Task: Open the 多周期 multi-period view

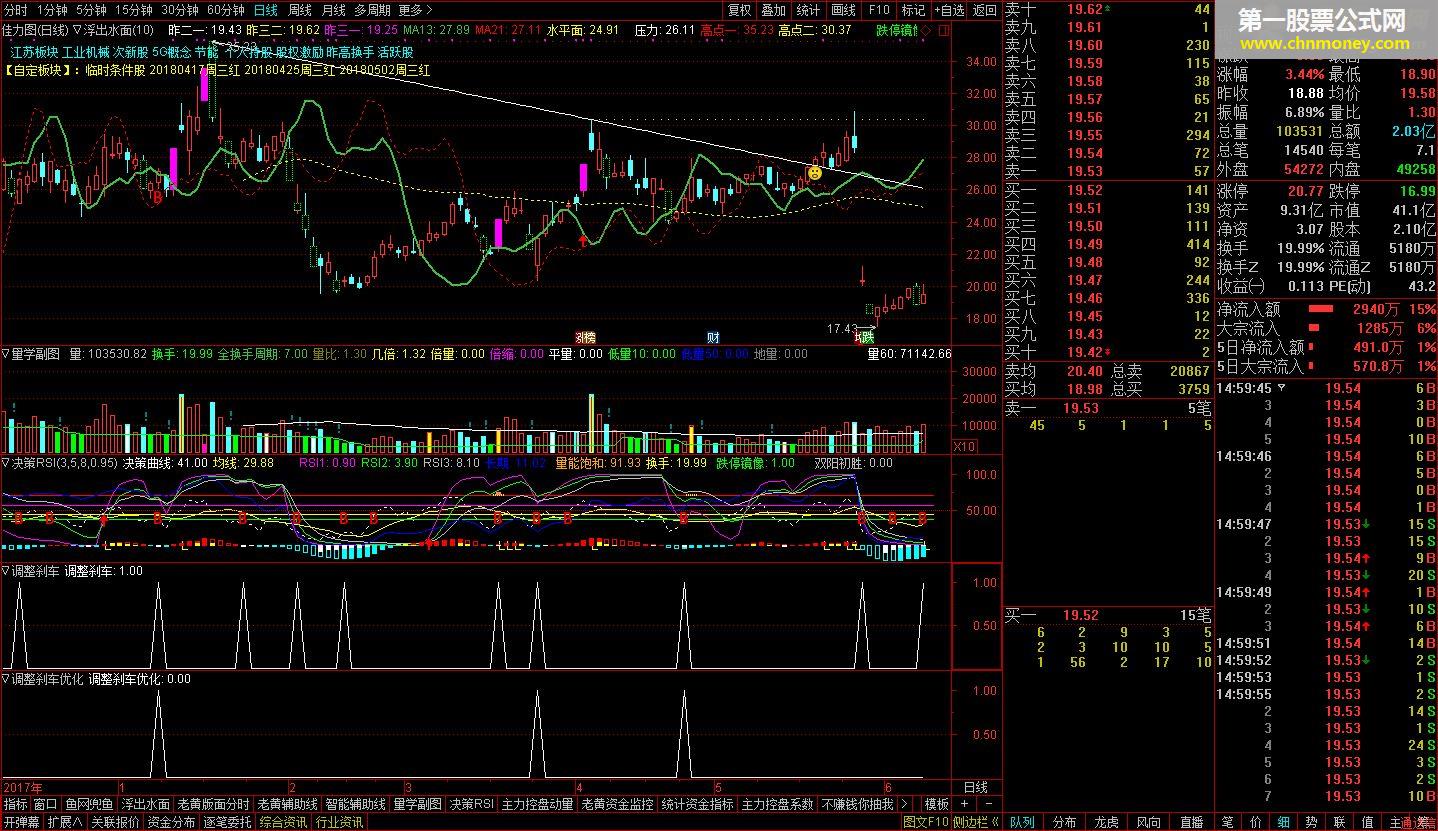Action: (x=373, y=10)
